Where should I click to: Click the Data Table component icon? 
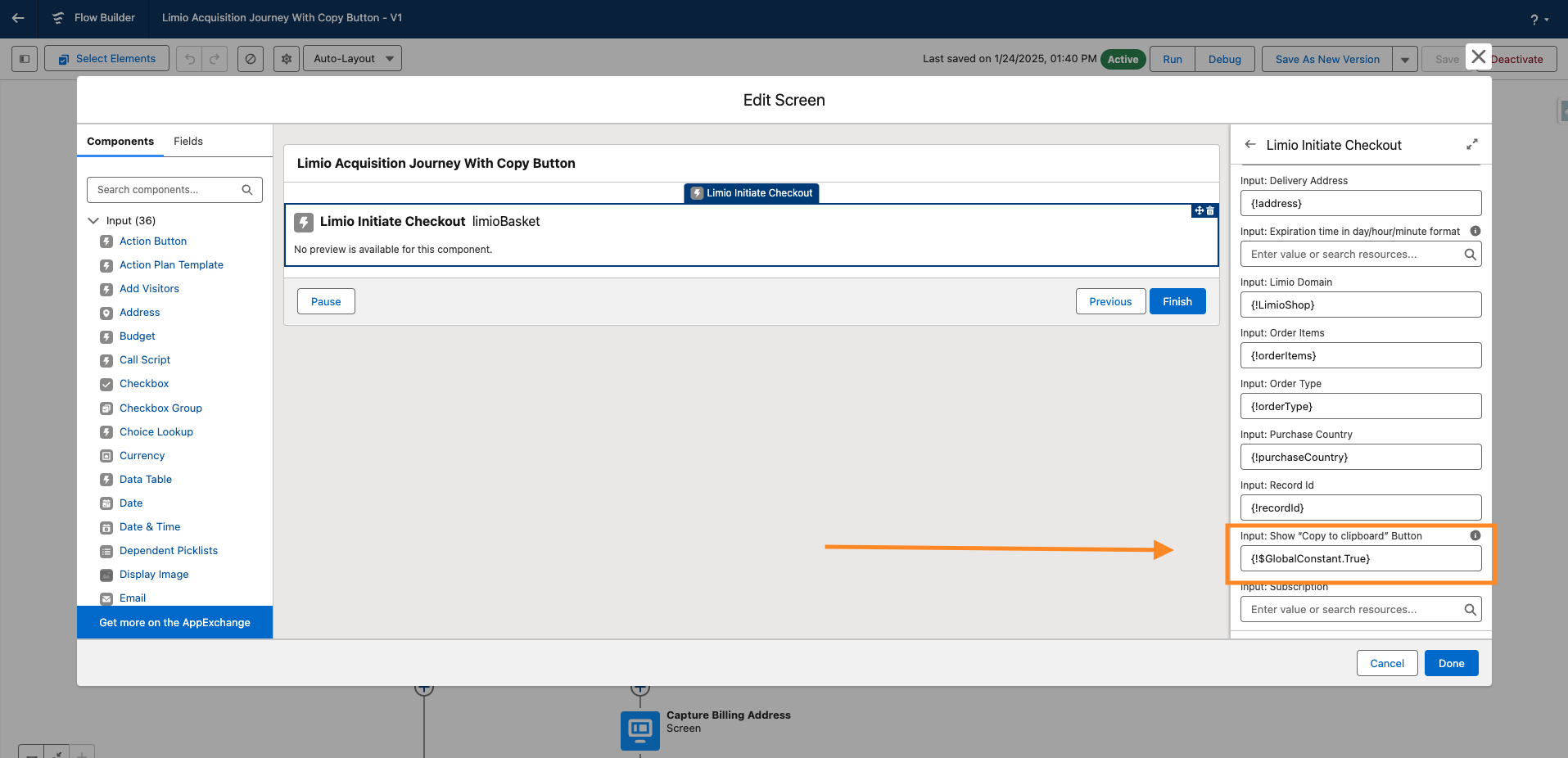tap(106, 480)
